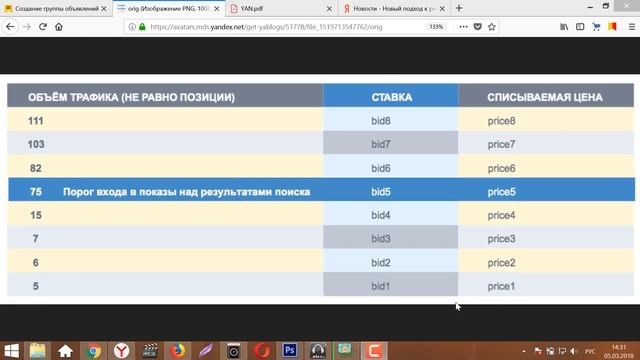Click the traffic volume value 15
640x360 pixels.
(36, 215)
